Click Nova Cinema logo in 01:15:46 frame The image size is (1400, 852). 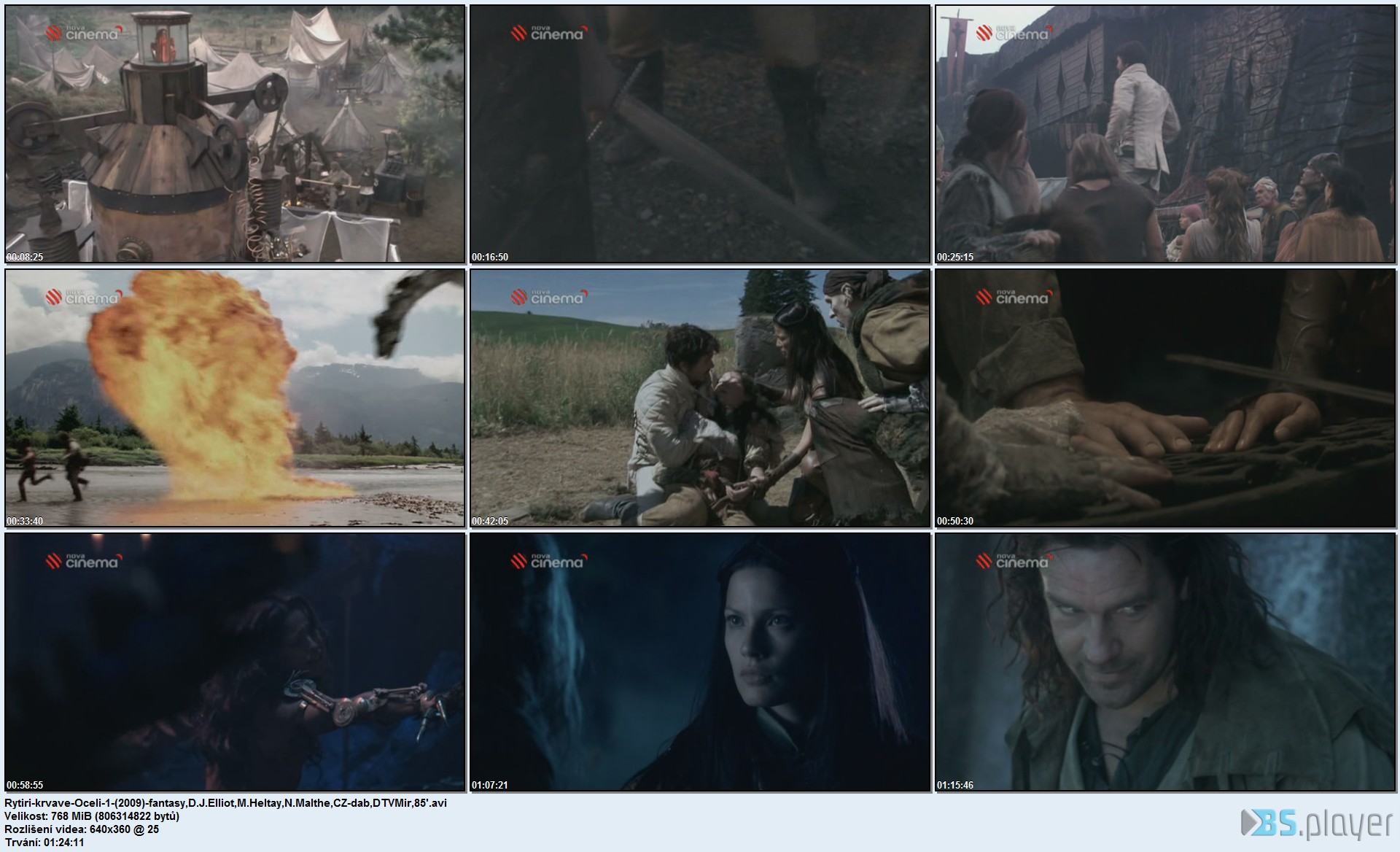[x=1012, y=561]
